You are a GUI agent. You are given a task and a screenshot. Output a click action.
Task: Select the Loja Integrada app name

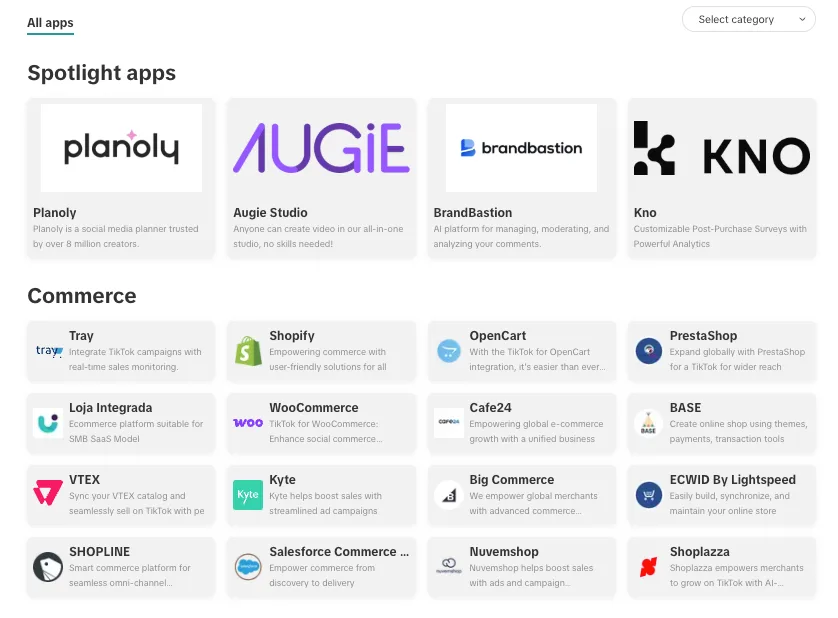(111, 408)
